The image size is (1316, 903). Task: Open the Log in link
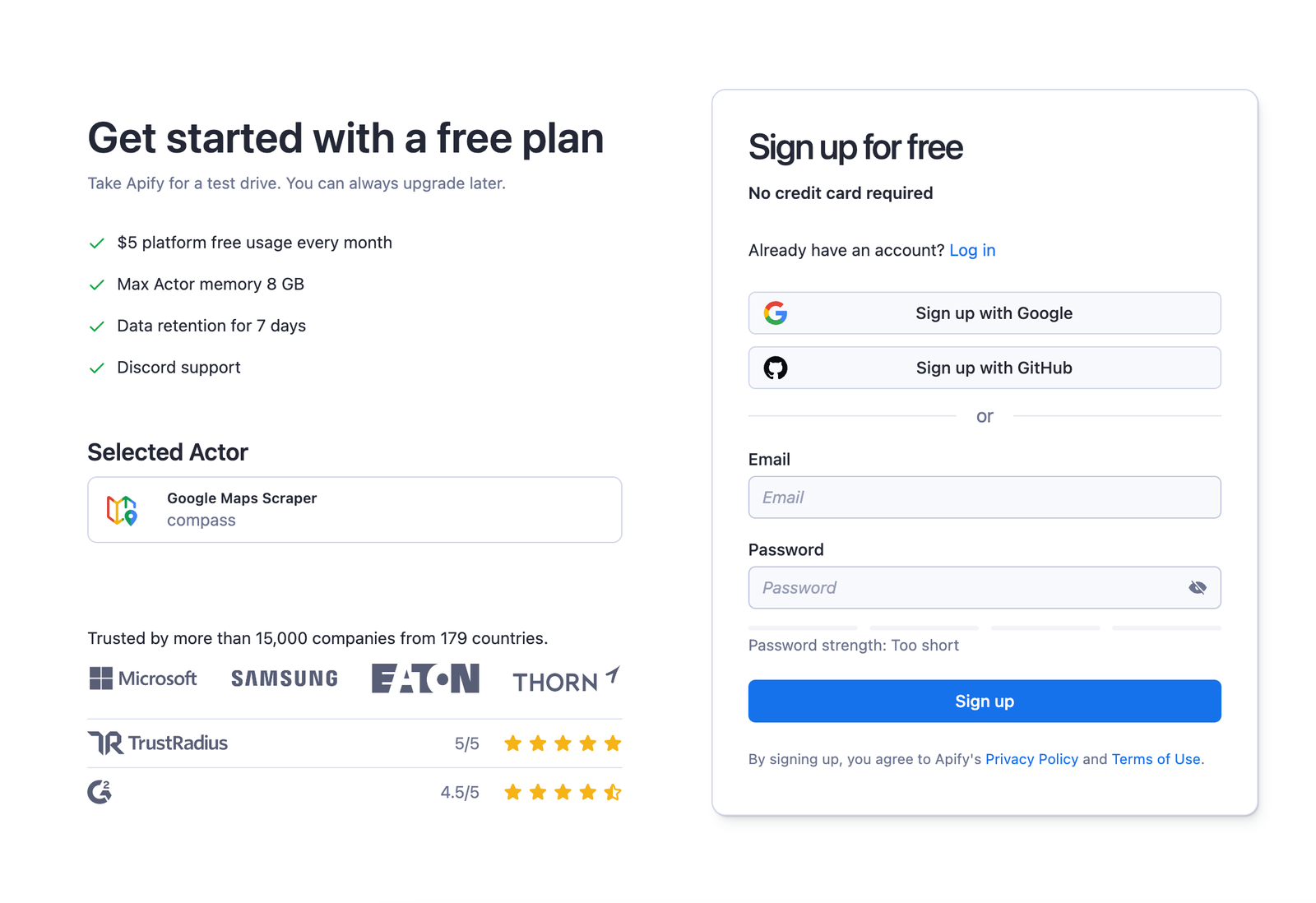click(972, 251)
